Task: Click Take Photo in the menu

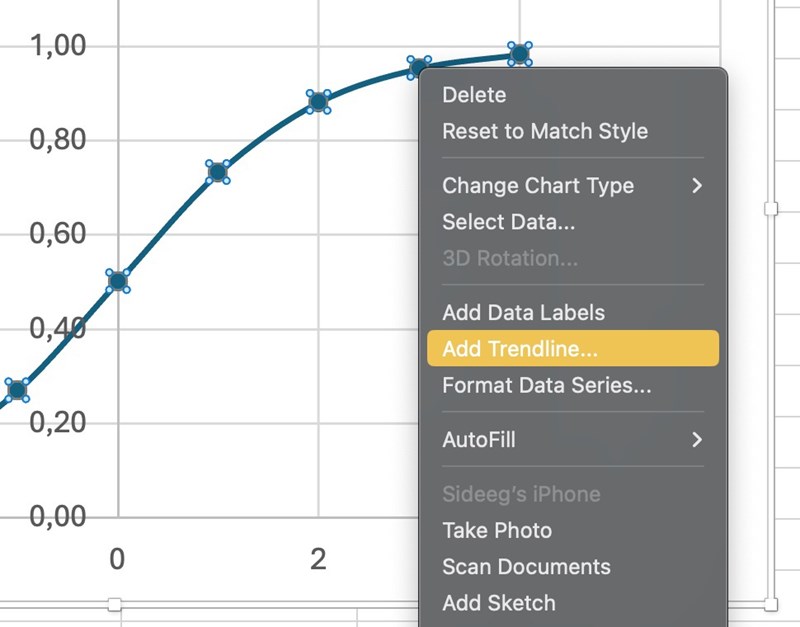Action: pos(497,530)
